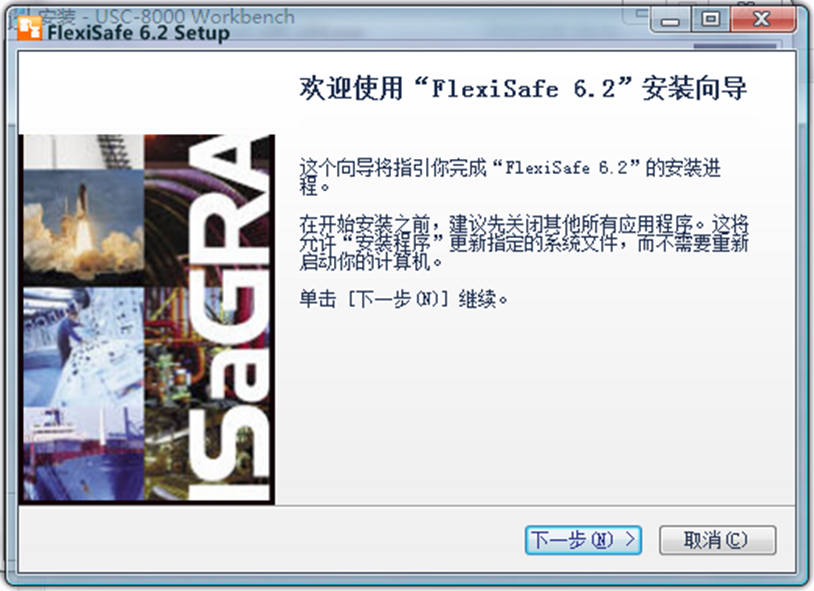Click the space shuttle launch picture
Screen dimensions: 814x591
click(x=82, y=205)
